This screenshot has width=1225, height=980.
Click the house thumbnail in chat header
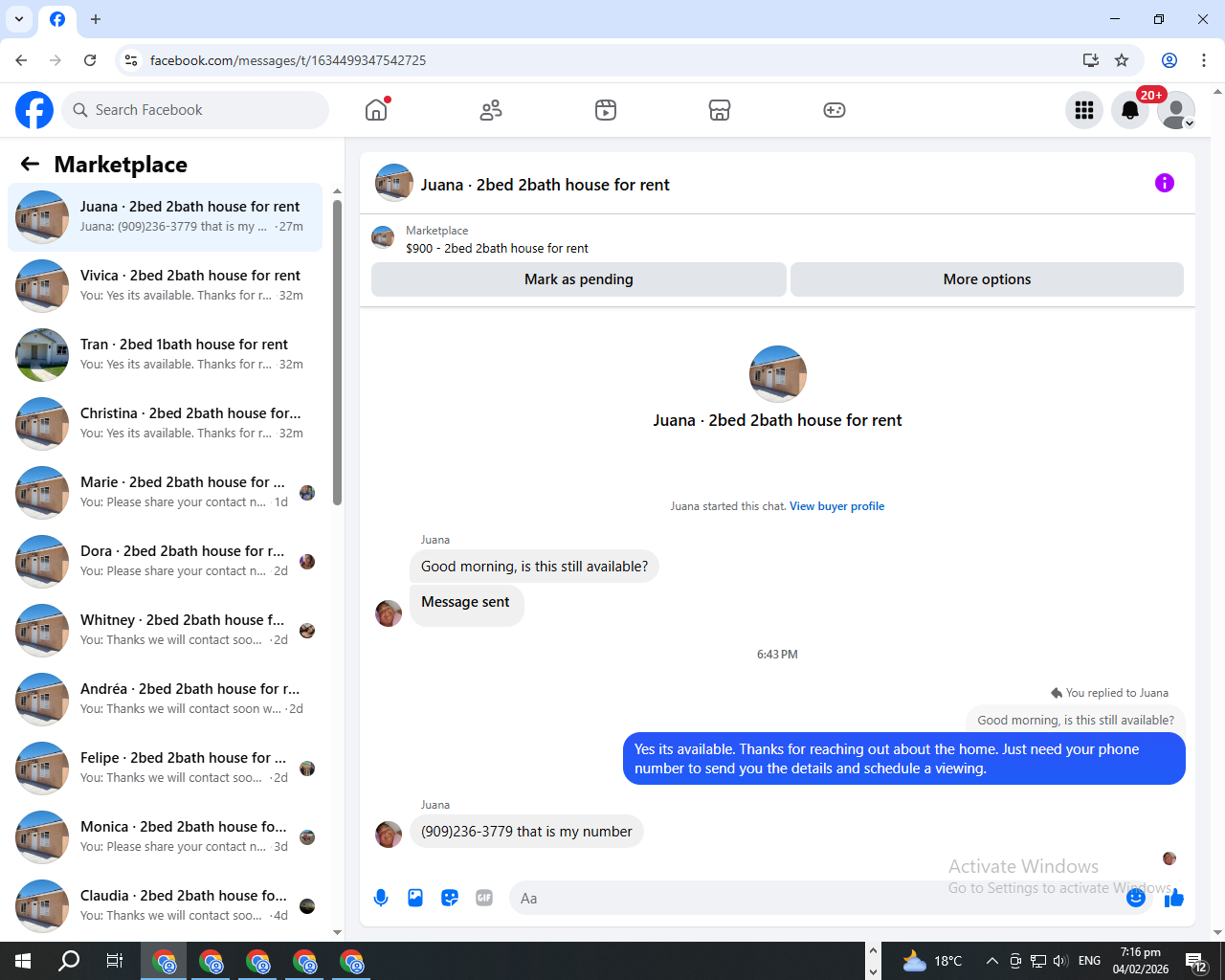(394, 183)
